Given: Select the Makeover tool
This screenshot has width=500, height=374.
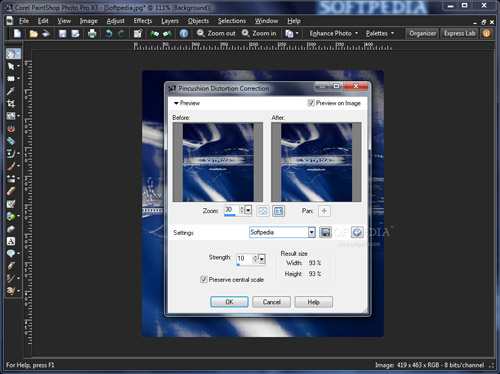Looking at the screenshot, I should [x=11, y=141].
